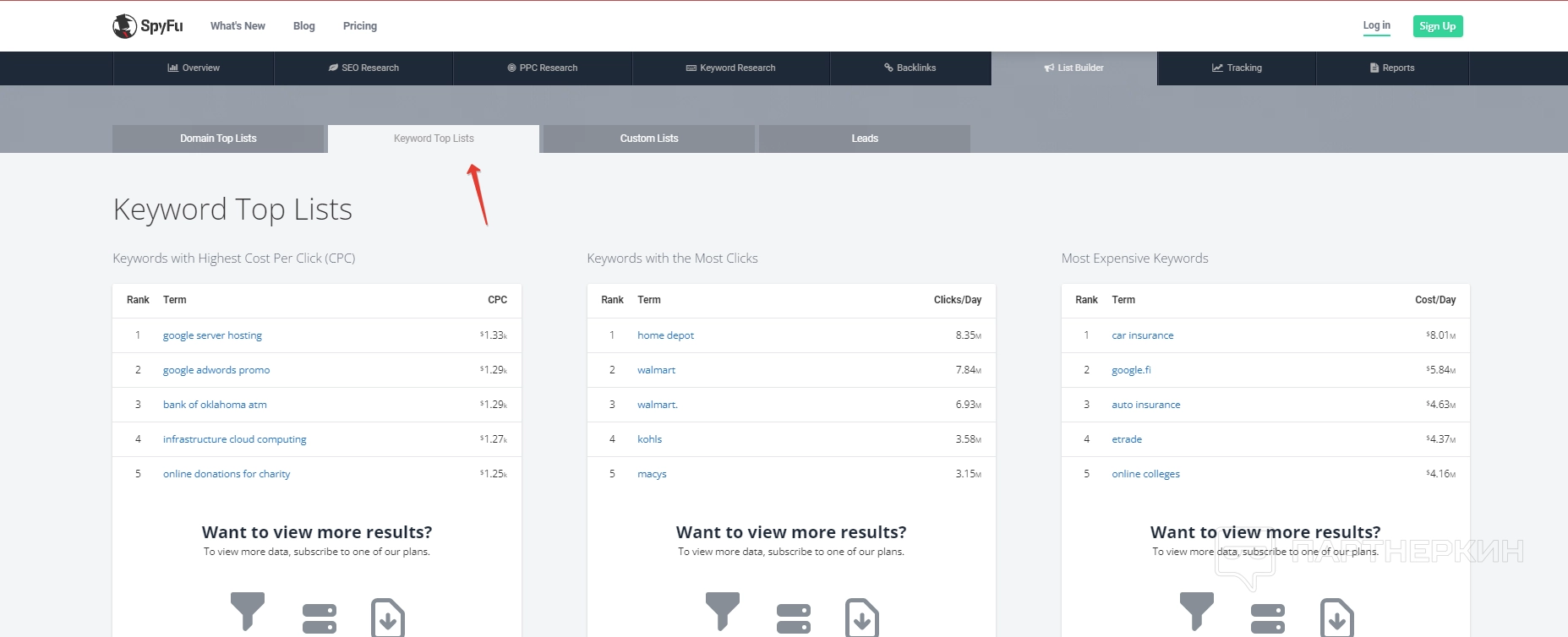The height and width of the screenshot is (637, 1568).
Task: Select the Keyword Top Lists tab
Action: [434, 139]
